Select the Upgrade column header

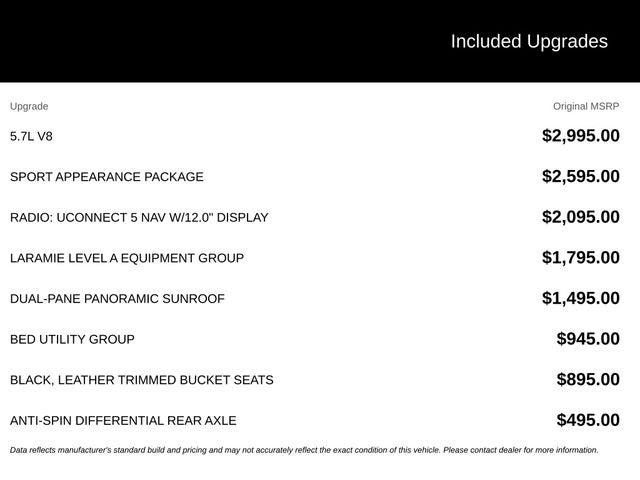click(29, 107)
